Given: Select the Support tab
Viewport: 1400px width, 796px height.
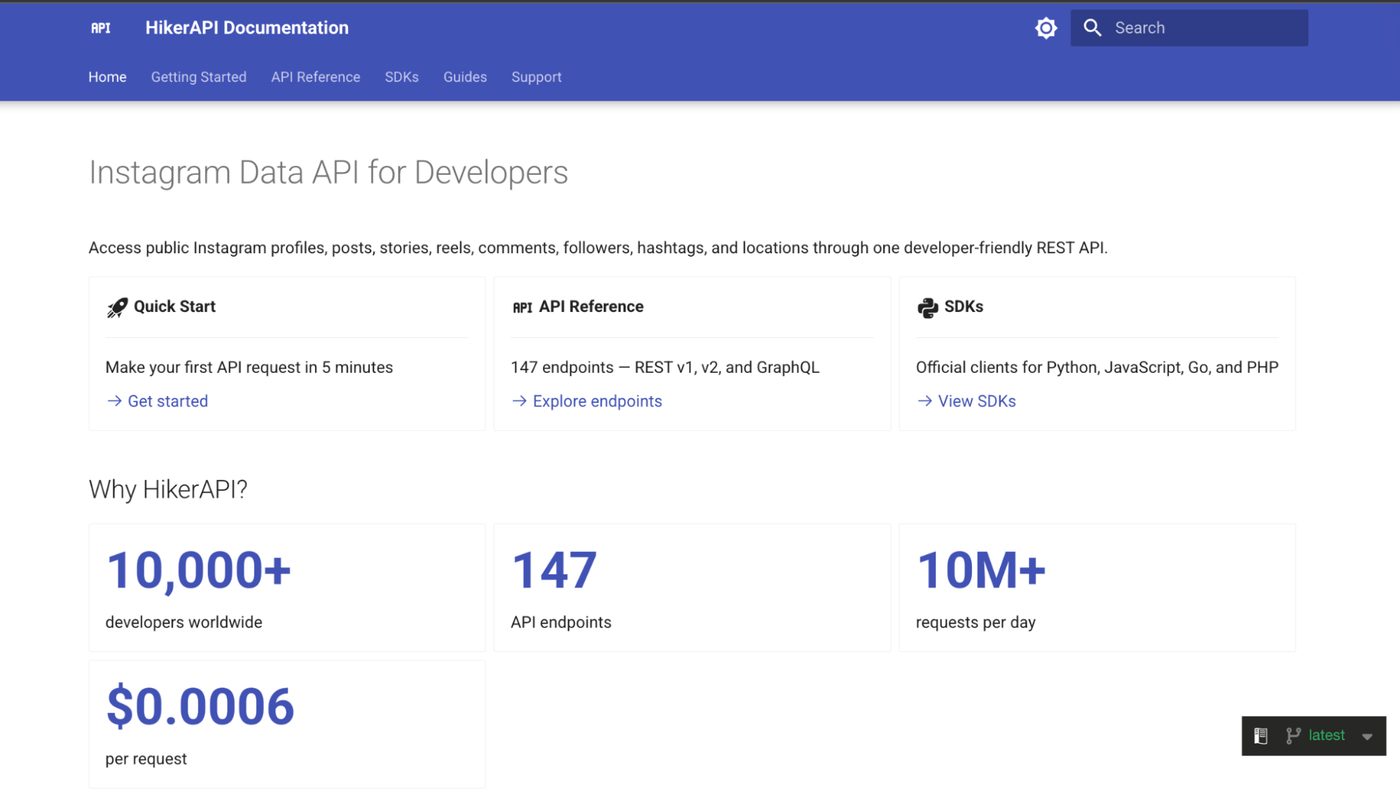Looking at the screenshot, I should pos(536,77).
